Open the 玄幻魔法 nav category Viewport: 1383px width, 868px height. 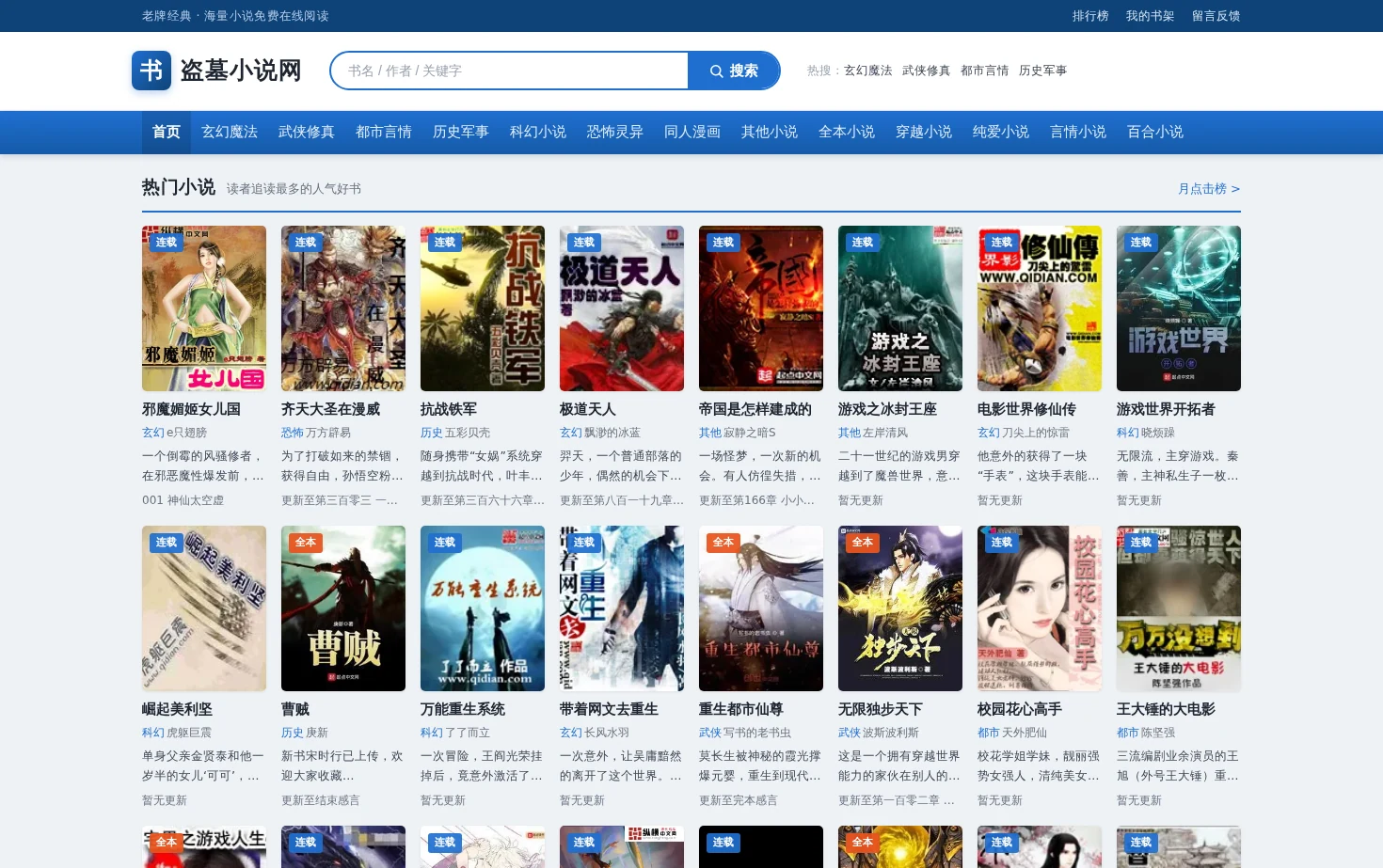pyautogui.click(x=230, y=133)
